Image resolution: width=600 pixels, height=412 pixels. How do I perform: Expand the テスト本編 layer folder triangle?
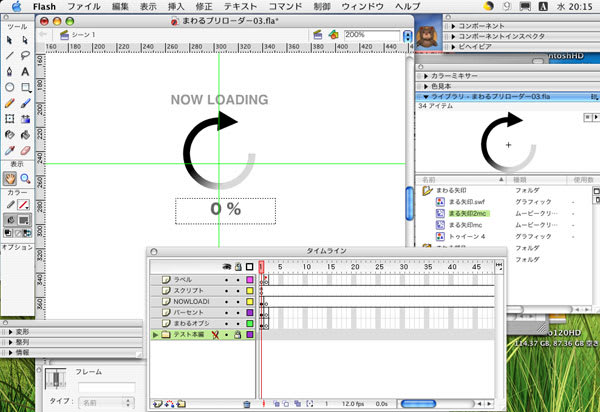155,335
